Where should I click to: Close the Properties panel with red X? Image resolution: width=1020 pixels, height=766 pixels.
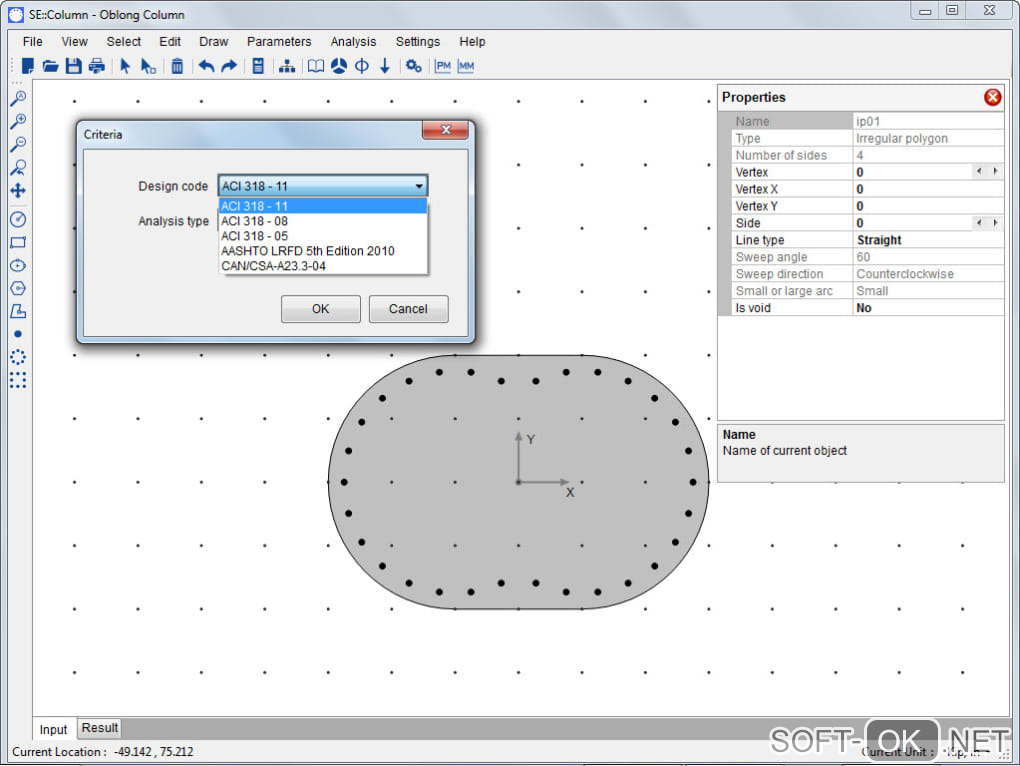tap(992, 97)
